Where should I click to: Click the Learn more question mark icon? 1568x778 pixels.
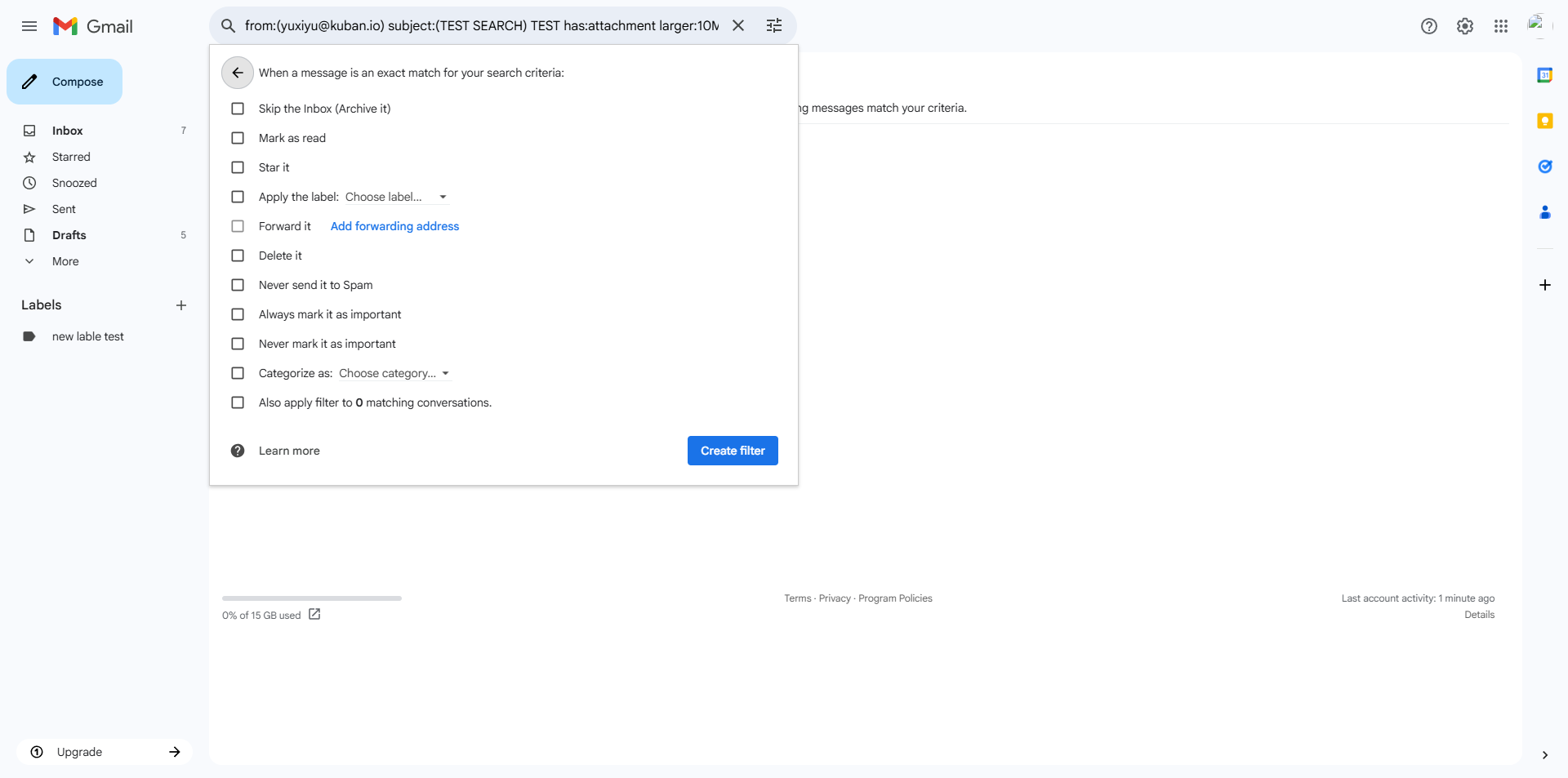point(238,451)
